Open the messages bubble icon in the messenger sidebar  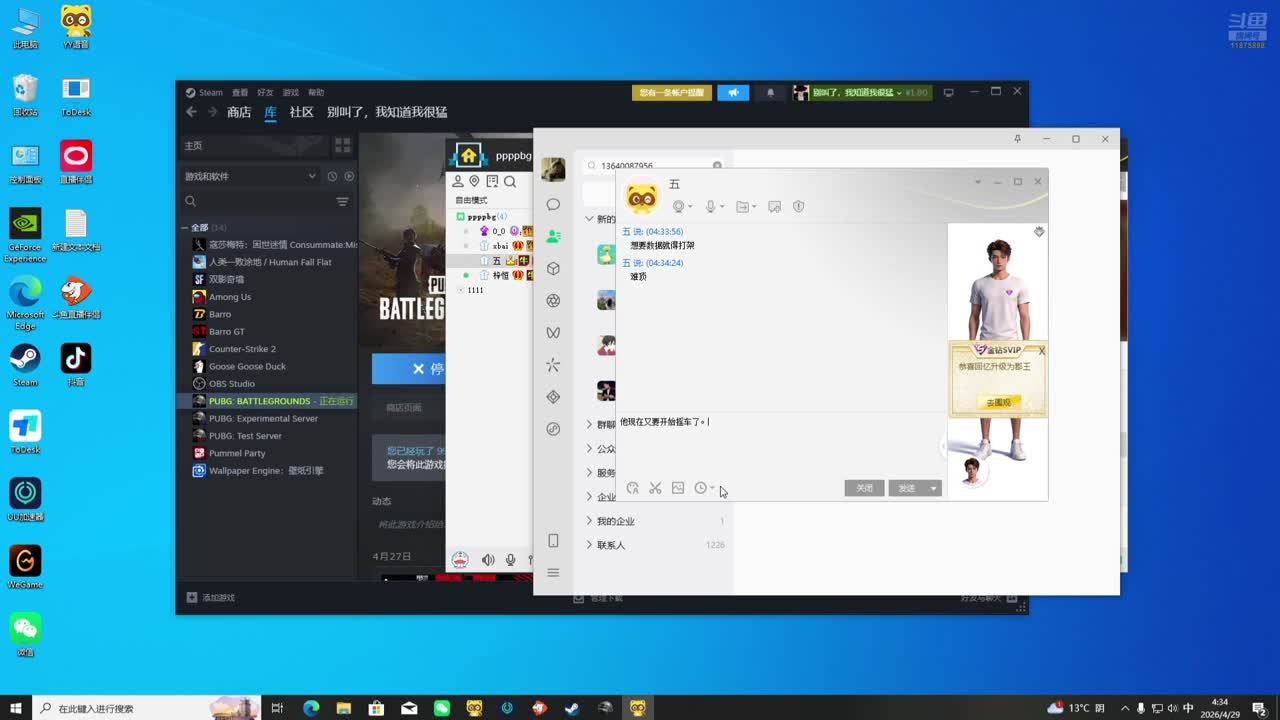553,204
